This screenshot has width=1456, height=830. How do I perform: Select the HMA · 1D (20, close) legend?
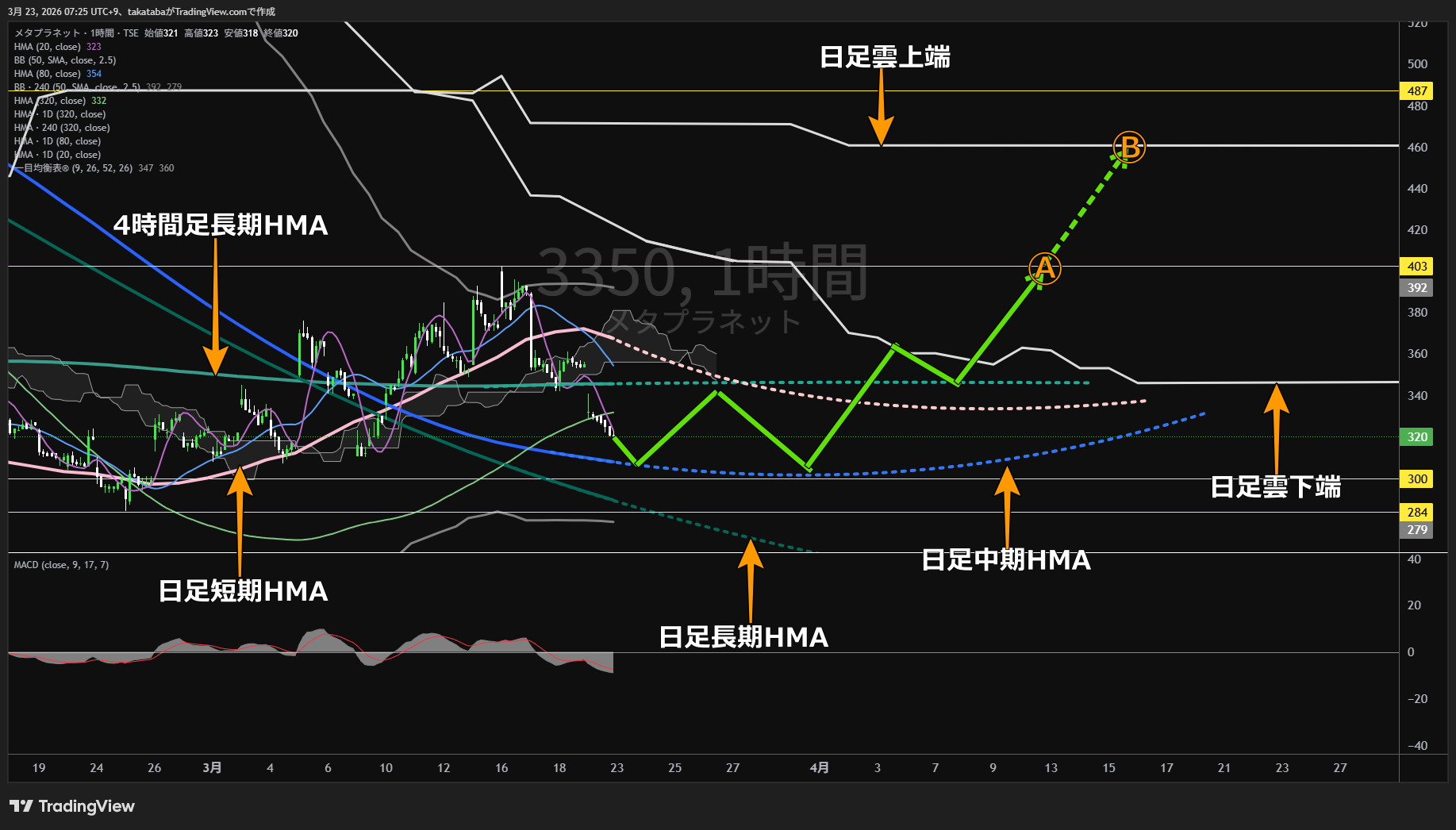57,155
